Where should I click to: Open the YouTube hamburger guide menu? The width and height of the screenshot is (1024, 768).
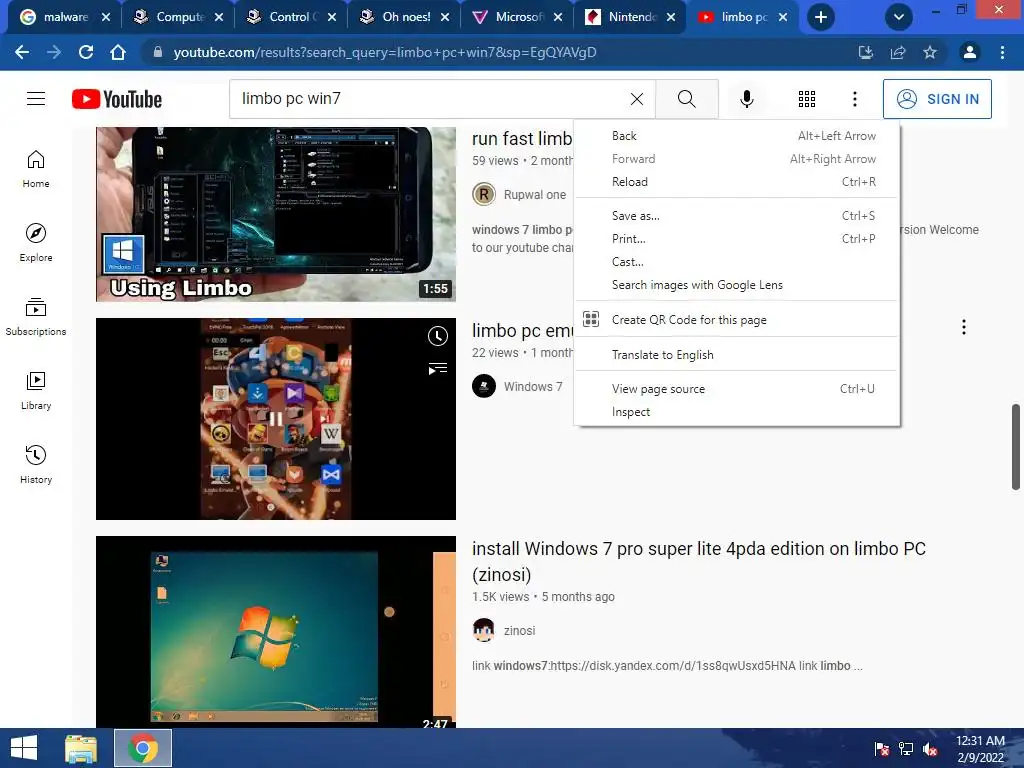pos(36,99)
